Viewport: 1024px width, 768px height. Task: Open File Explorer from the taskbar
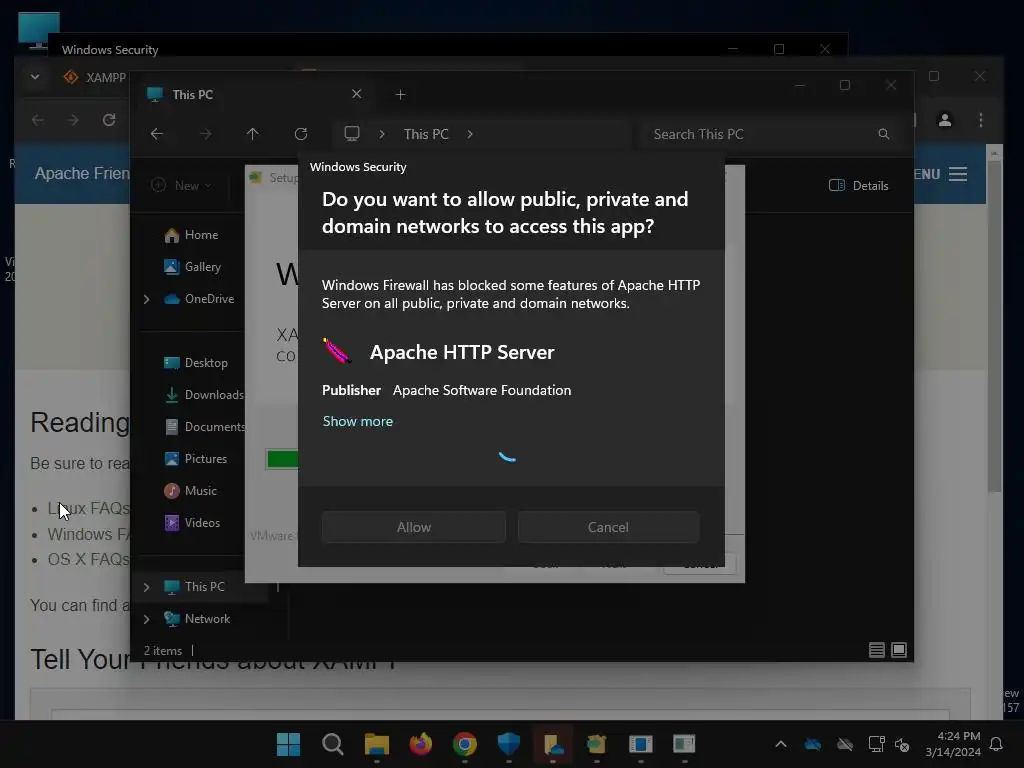pos(377,744)
